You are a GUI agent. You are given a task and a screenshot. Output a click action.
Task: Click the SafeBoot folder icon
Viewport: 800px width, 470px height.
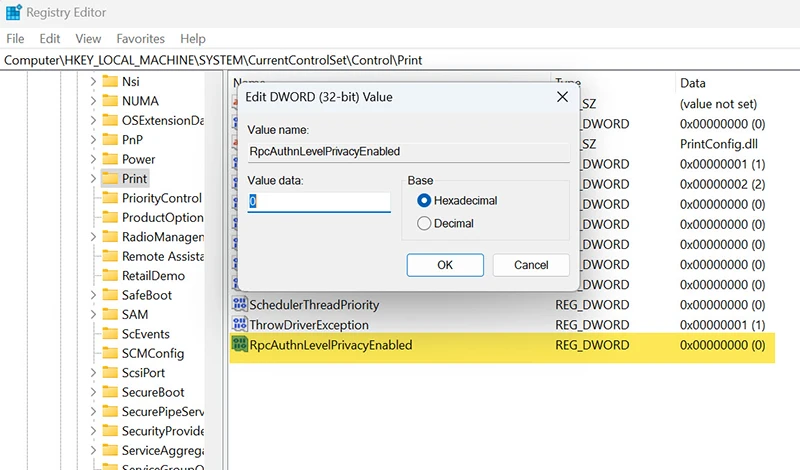click(110, 295)
